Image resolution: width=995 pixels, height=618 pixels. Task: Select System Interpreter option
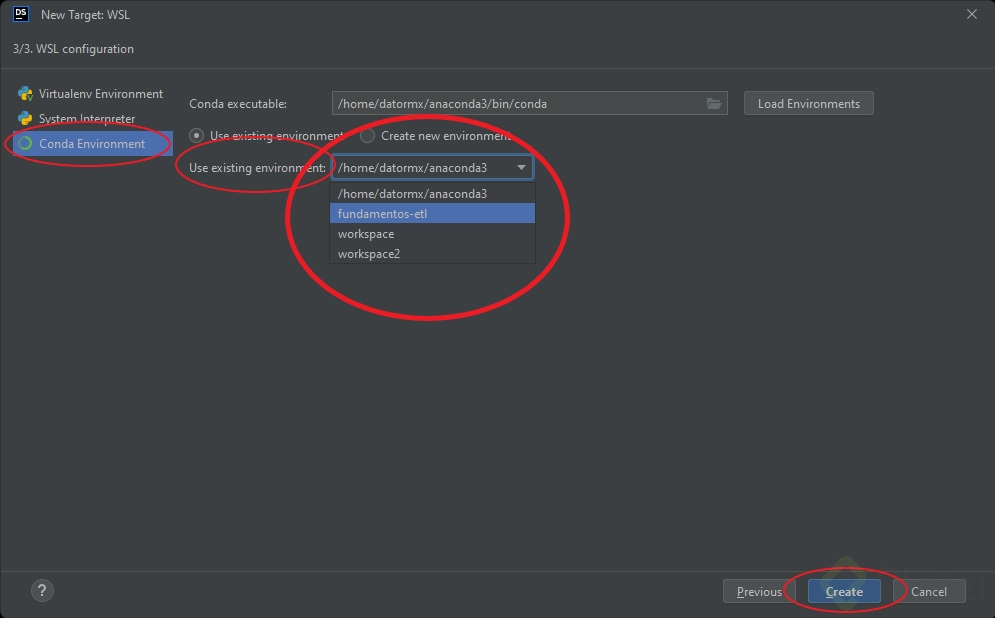[93, 119]
